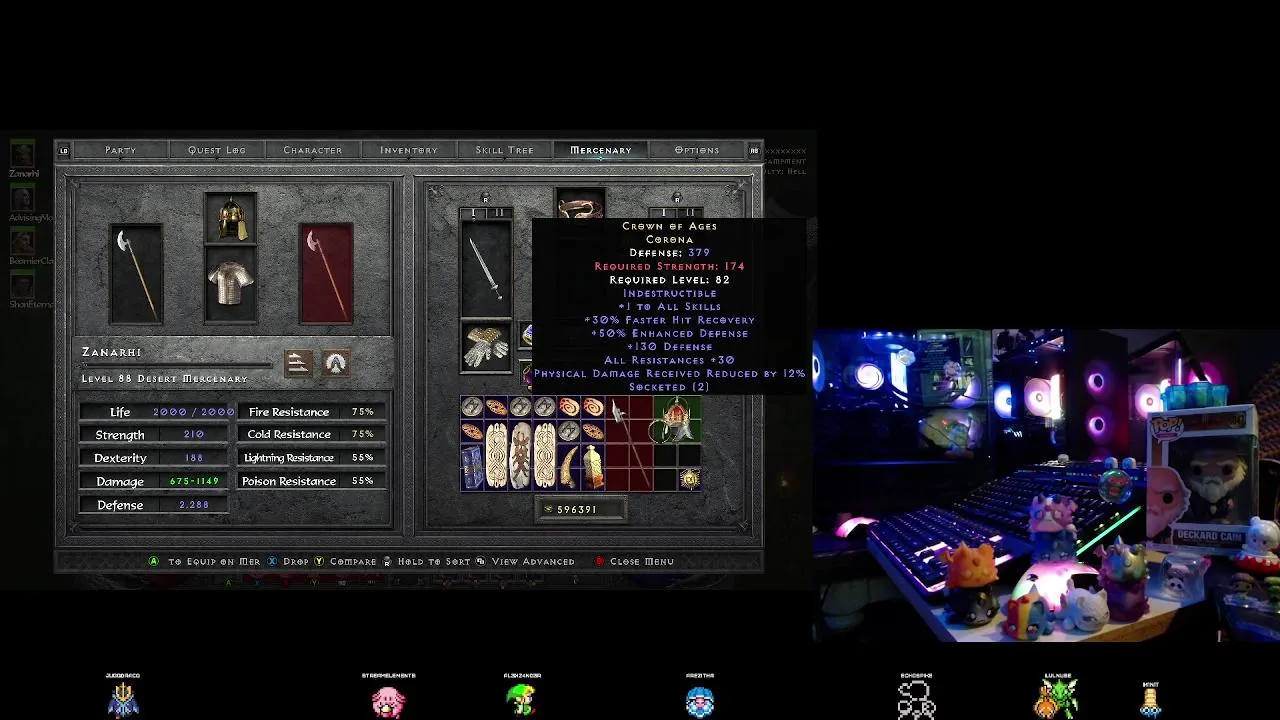Click the Strength value 210
1280x720 pixels.
point(194,435)
